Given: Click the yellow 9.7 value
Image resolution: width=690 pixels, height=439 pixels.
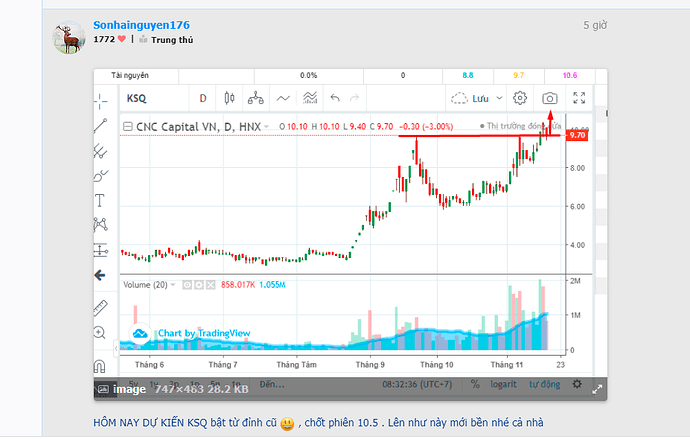Looking at the screenshot, I should point(519,75).
